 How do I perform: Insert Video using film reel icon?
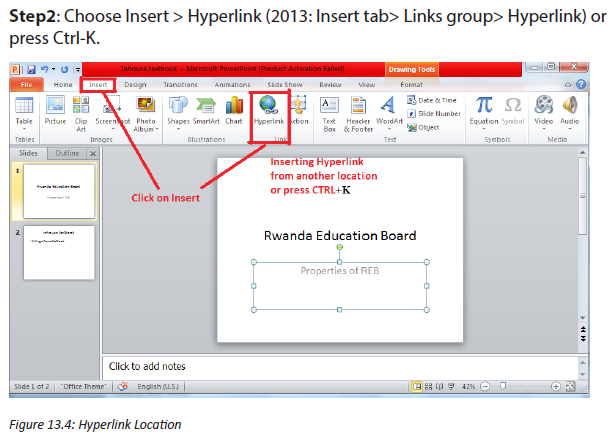point(543,105)
